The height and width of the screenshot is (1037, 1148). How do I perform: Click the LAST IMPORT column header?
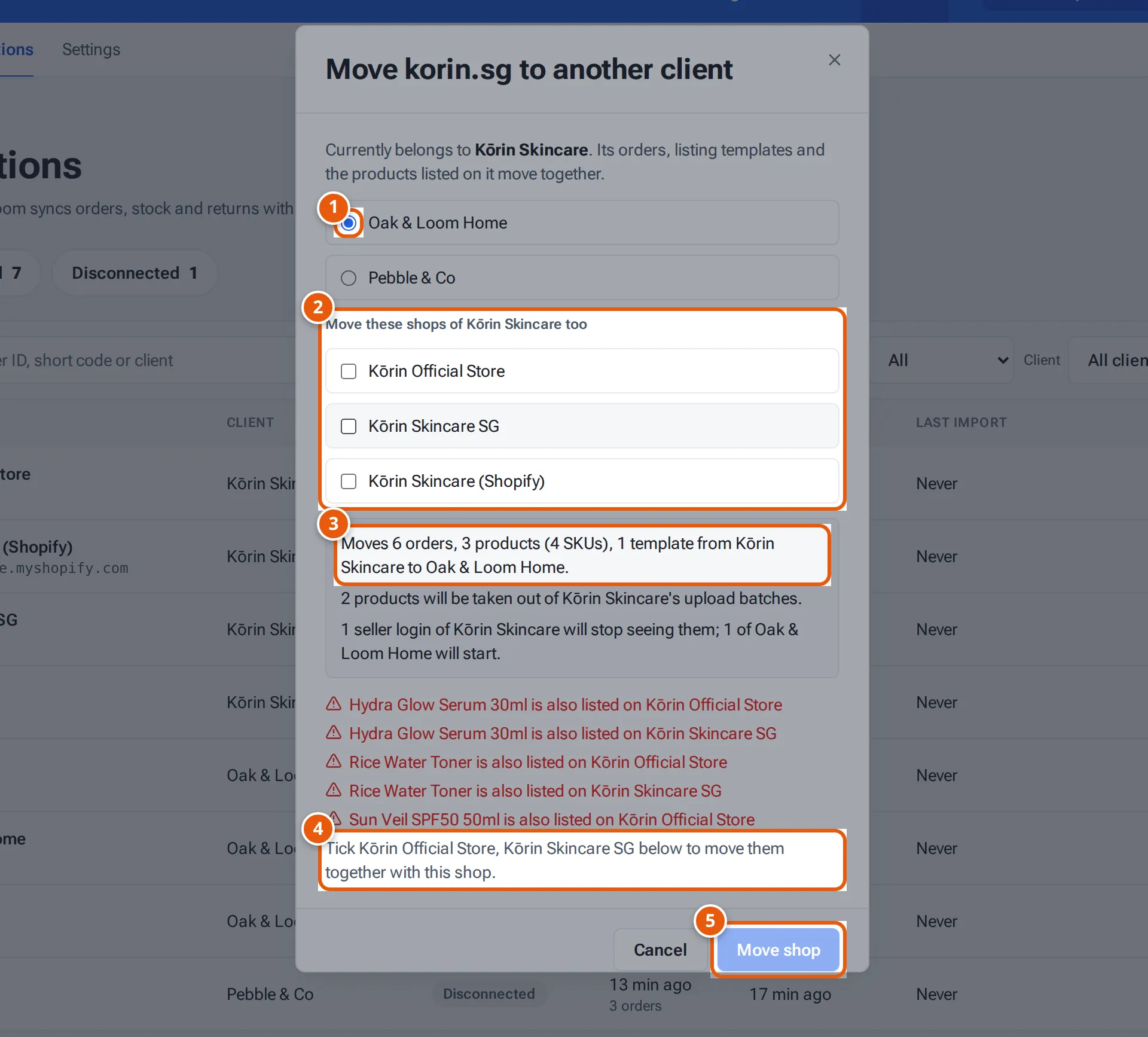tap(961, 422)
